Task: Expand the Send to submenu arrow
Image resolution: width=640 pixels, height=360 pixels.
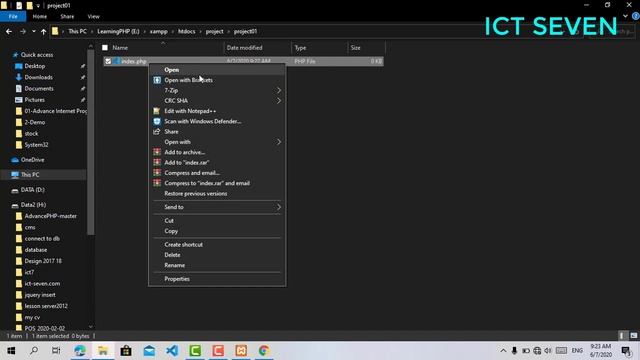Action: tap(279, 207)
